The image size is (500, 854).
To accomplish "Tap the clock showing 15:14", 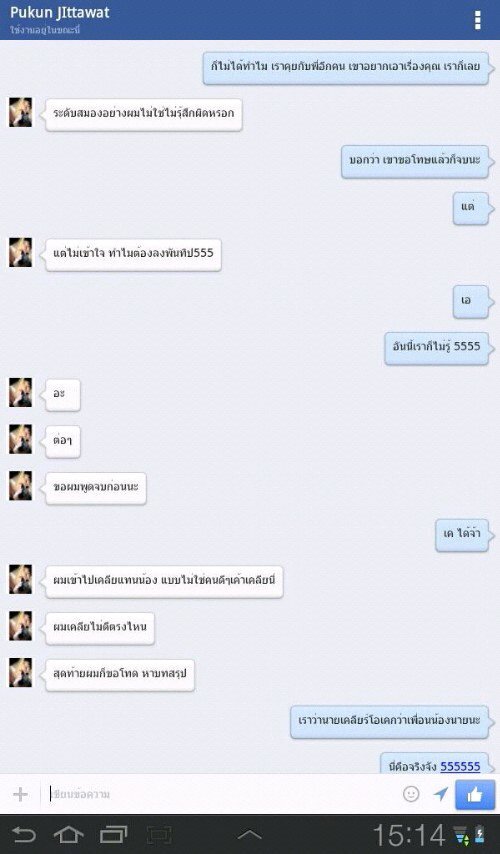I will tap(409, 834).
